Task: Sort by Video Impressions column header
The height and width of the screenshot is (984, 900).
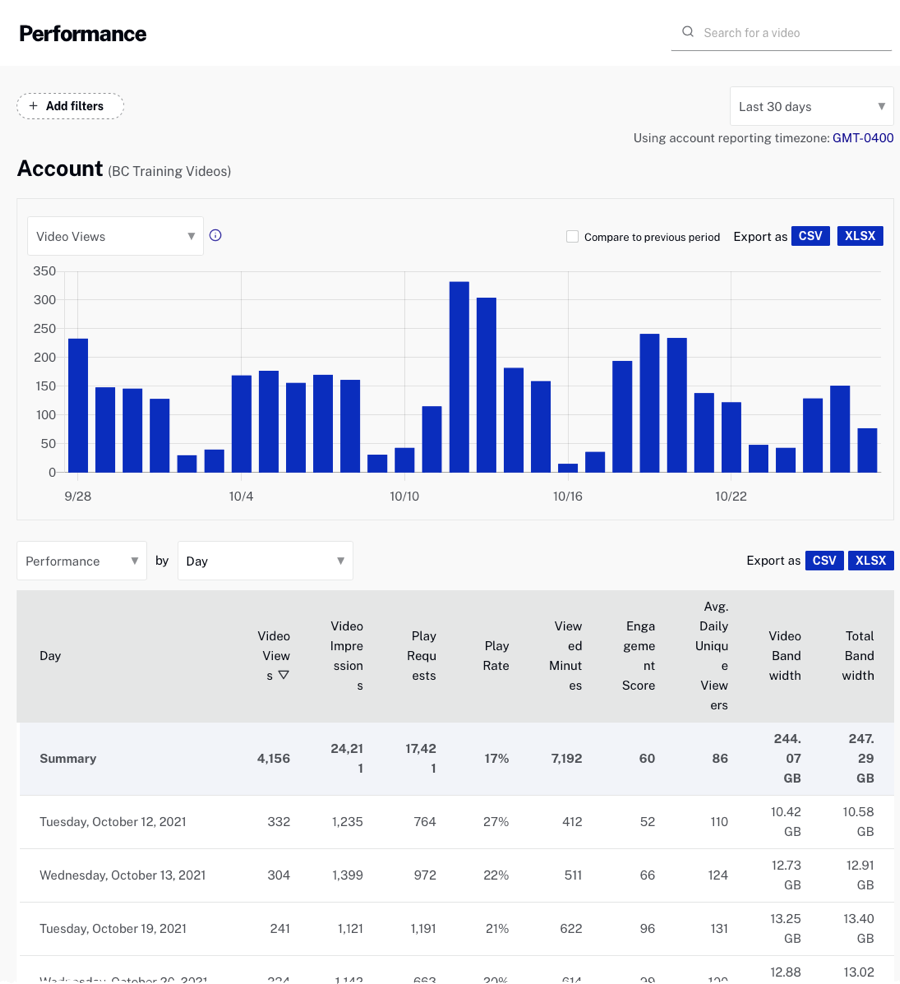Action: [347, 656]
